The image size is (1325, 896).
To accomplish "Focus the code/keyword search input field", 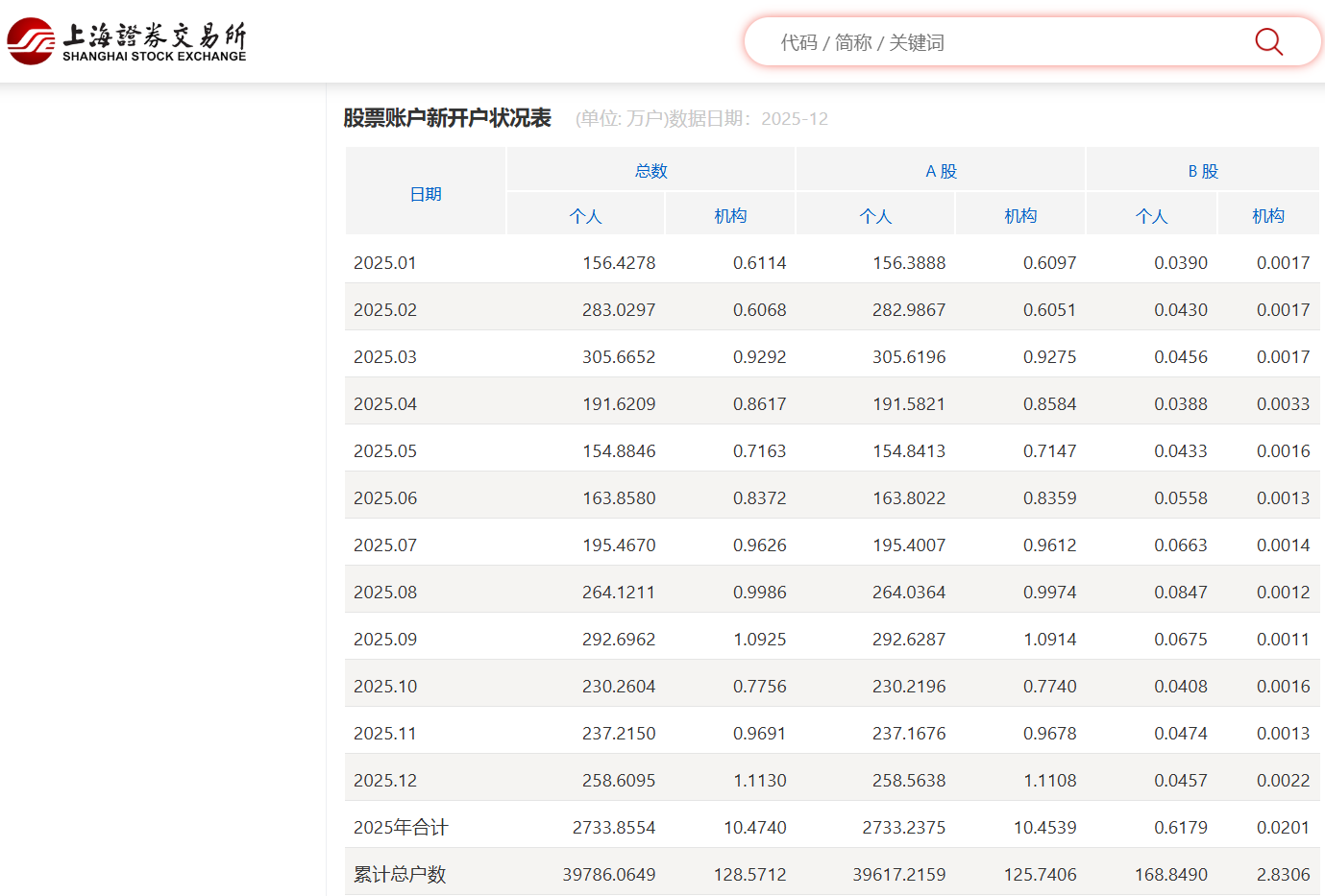I will click(x=999, y=42).
